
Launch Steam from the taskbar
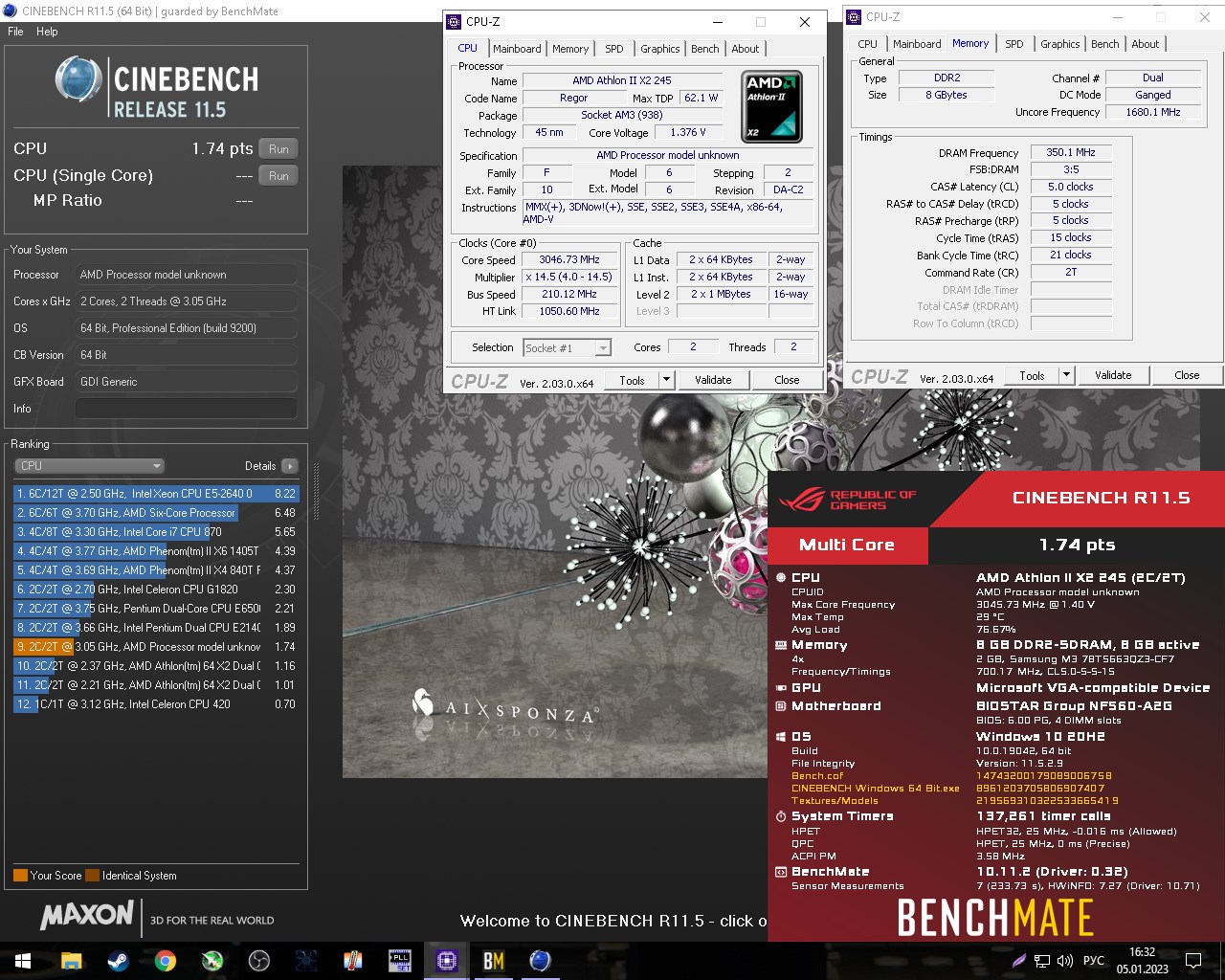tap(118, 960)
